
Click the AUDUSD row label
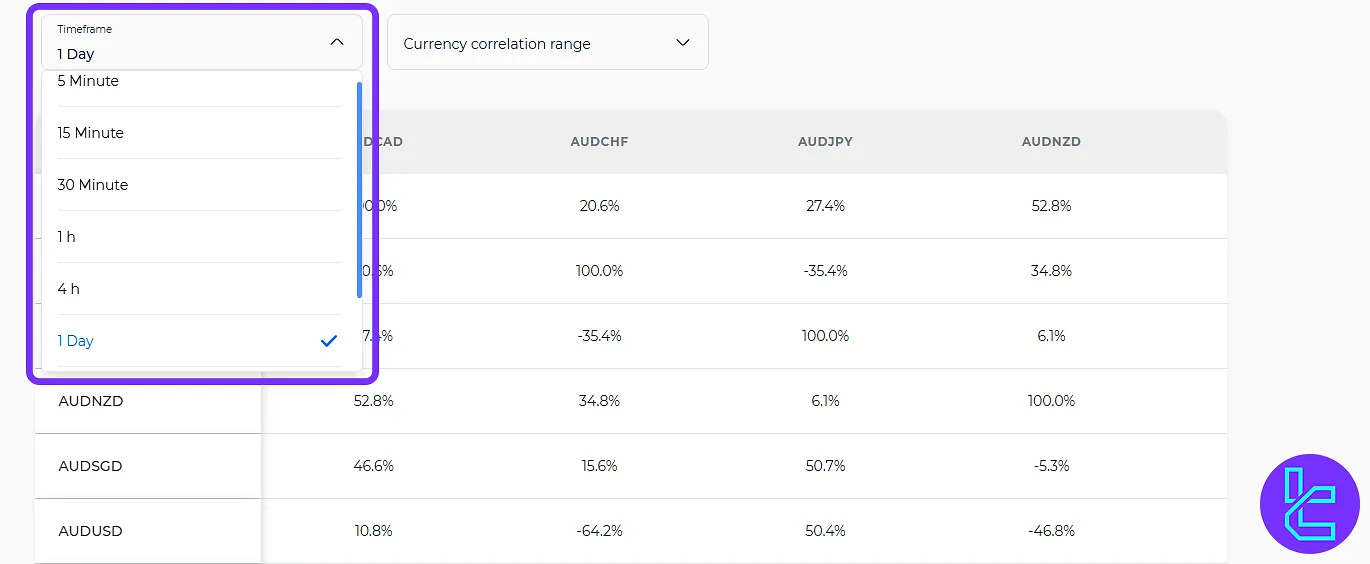(91, 531)
